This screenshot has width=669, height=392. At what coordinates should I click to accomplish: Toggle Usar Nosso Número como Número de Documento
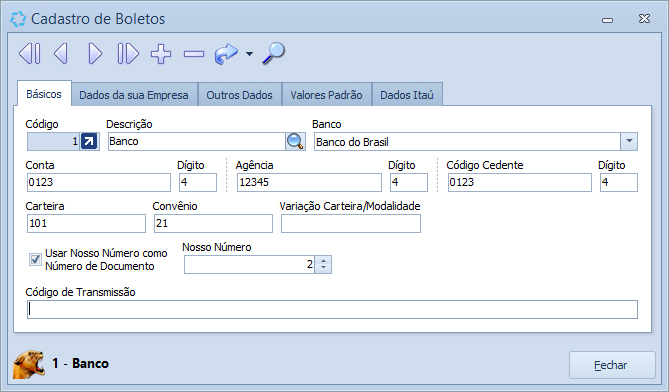35,259
